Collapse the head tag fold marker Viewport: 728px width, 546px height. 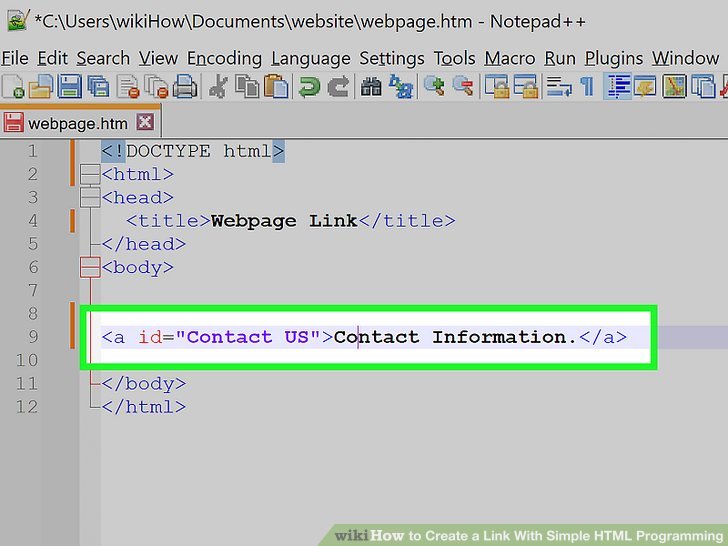pyautogui.click(x=90, y=198)
